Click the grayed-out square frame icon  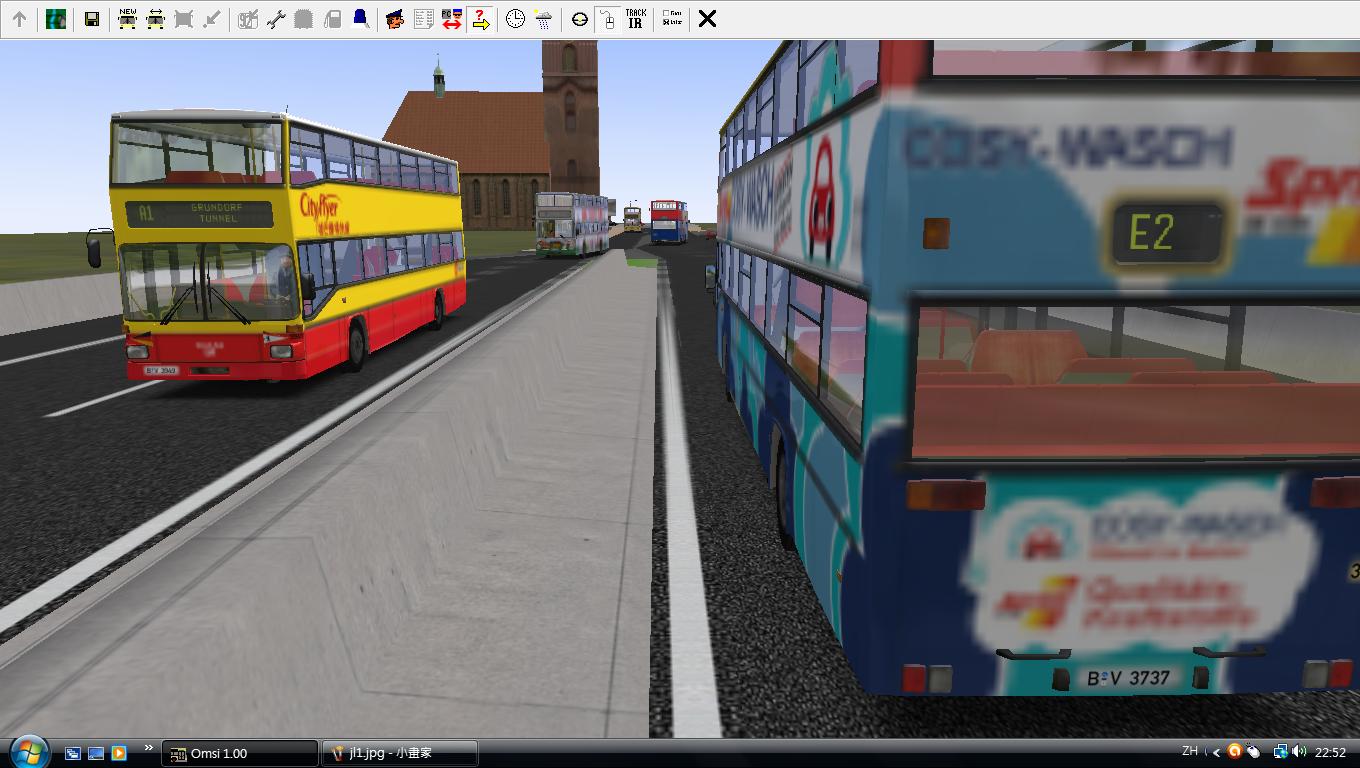click(x=183, y=19)
